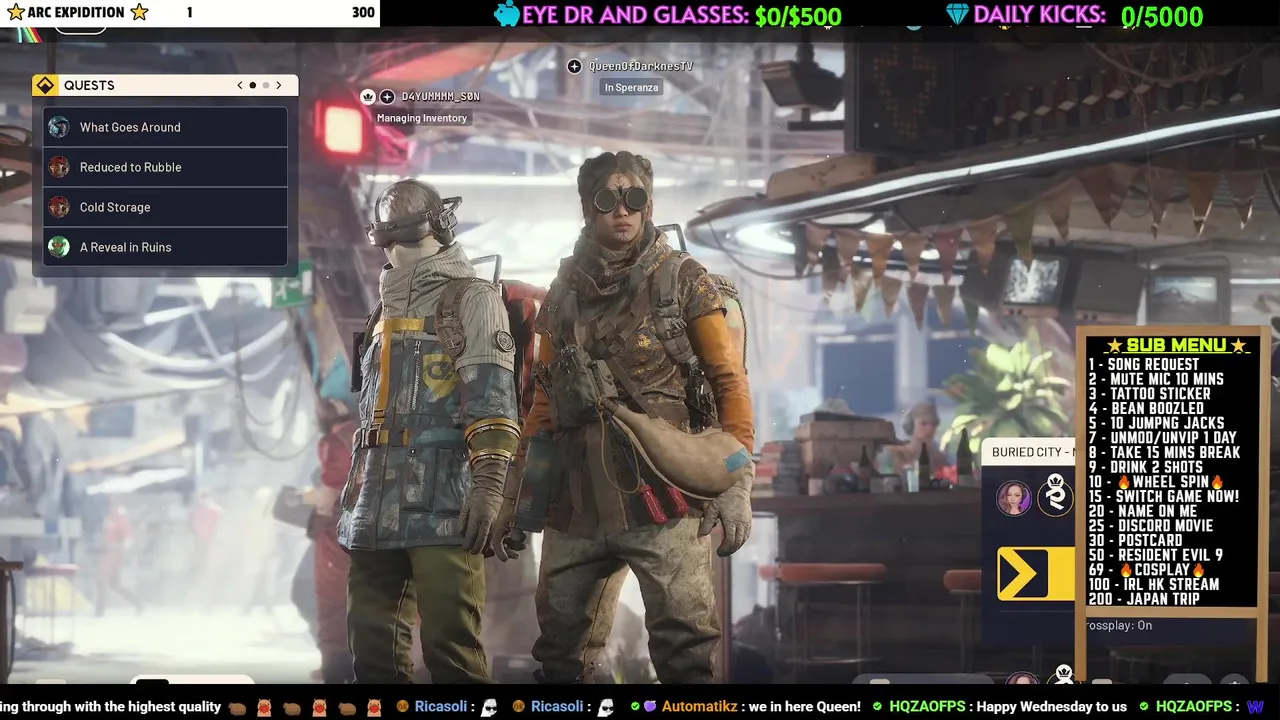Click 15 - SWITCH GAME NOW! entry
The image size is (1280, 720).
(1164, 496)
